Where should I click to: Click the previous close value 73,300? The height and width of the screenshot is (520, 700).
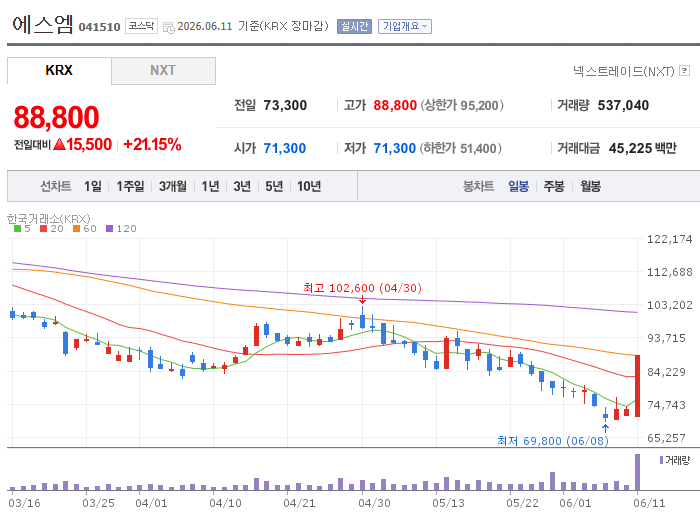point(285,105)
